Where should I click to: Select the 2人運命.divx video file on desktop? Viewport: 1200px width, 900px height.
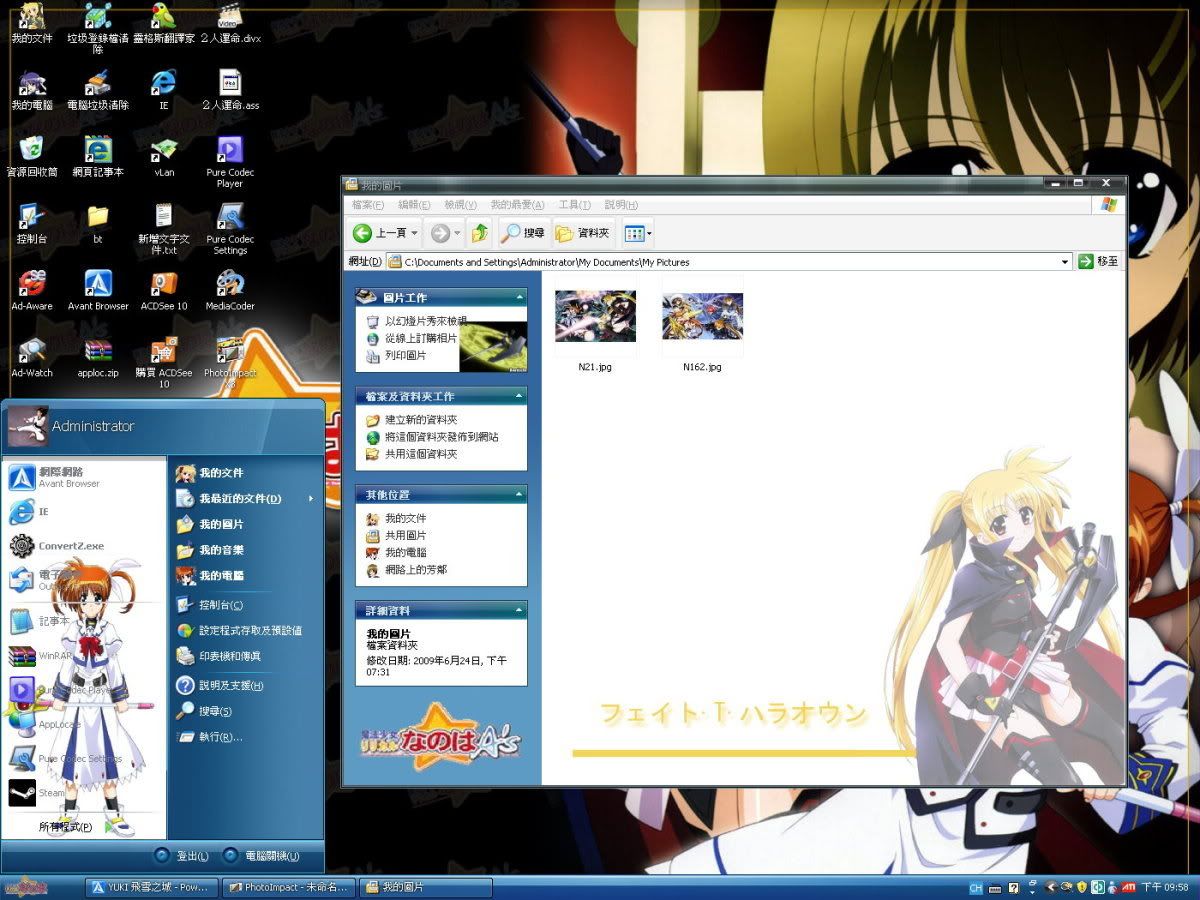click(230, 24)
